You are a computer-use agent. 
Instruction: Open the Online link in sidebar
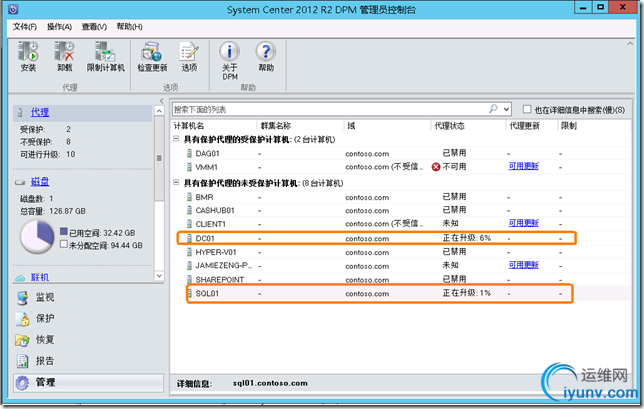[x=40, y=278]
